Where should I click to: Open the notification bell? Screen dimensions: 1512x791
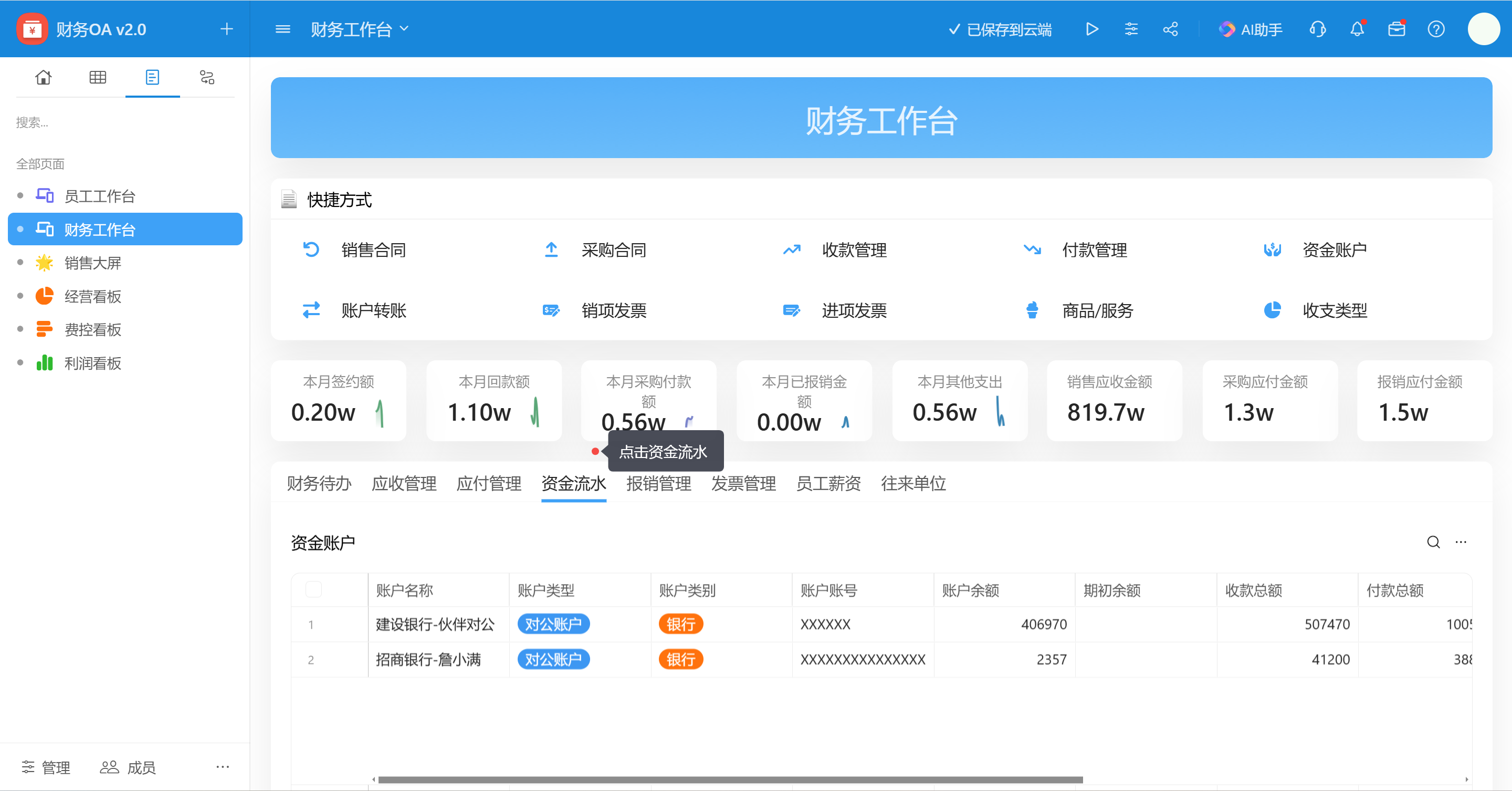(1357, 29)
